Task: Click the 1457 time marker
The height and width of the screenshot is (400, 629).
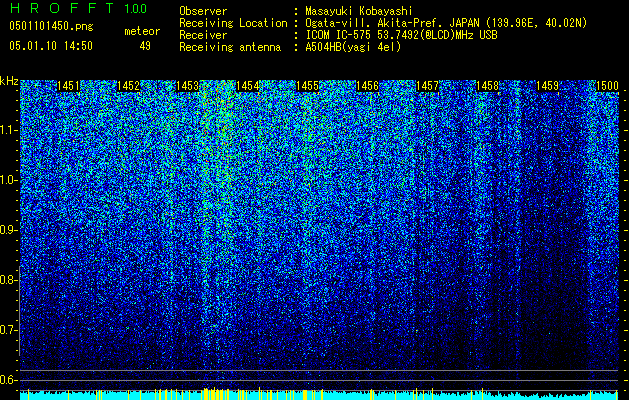Action: pos(427,86)
